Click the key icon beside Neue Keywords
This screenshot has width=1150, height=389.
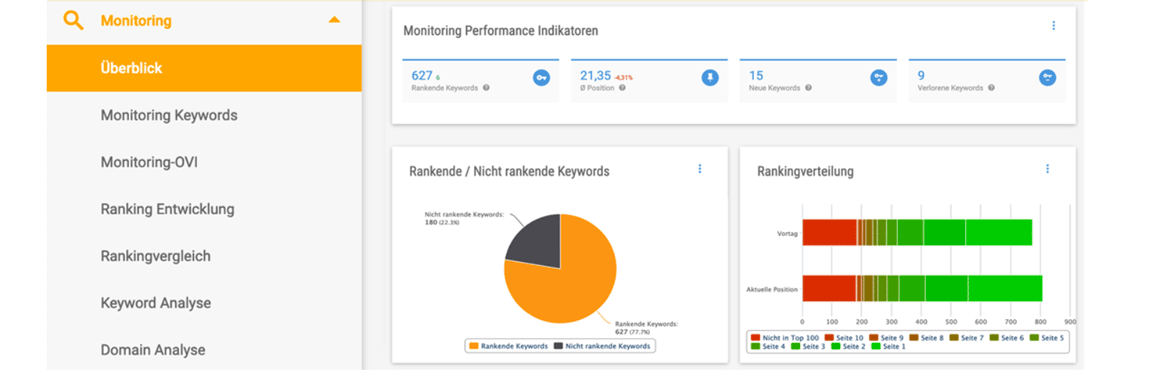tap(879, 77)
